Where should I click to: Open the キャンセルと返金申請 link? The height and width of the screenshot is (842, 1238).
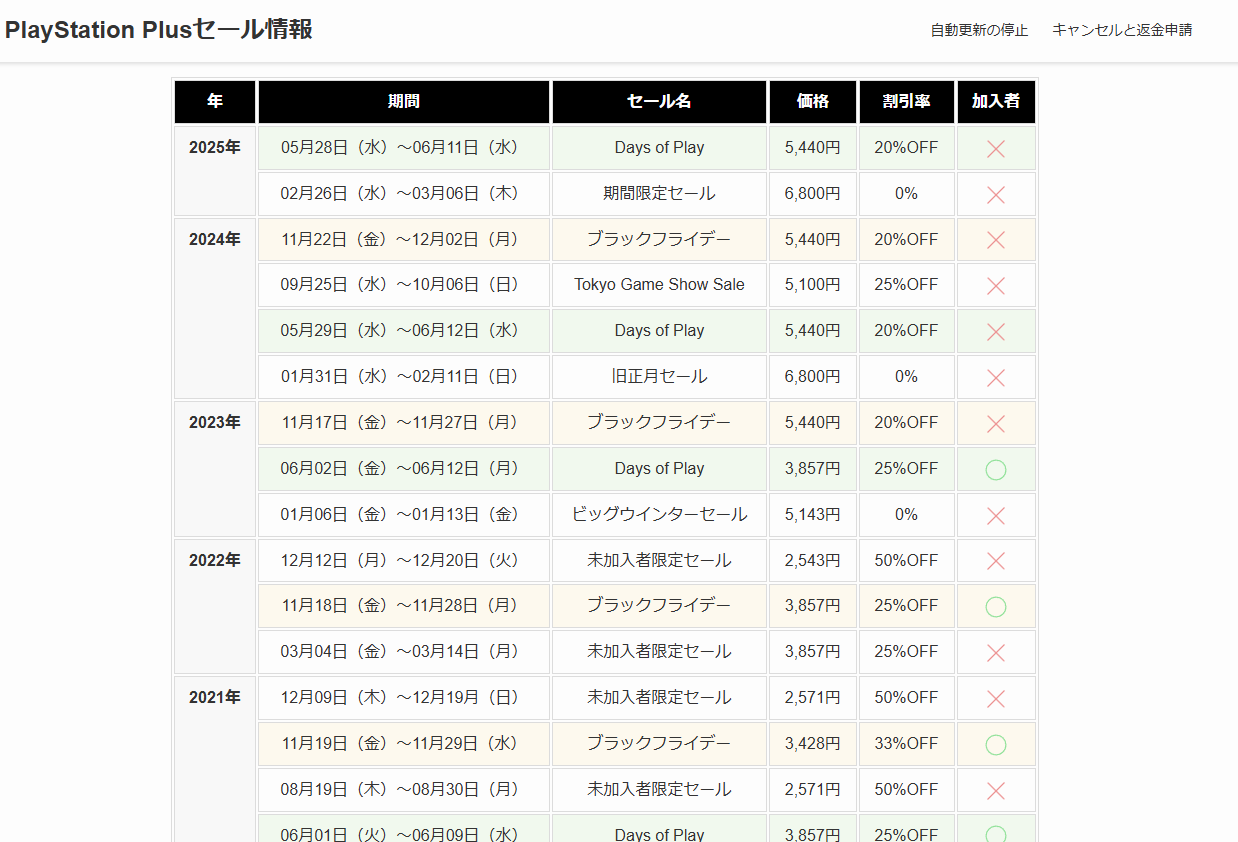tap(1122, 30)
